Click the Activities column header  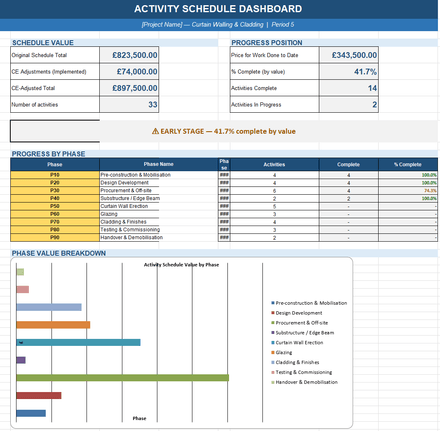coord(274,164)
